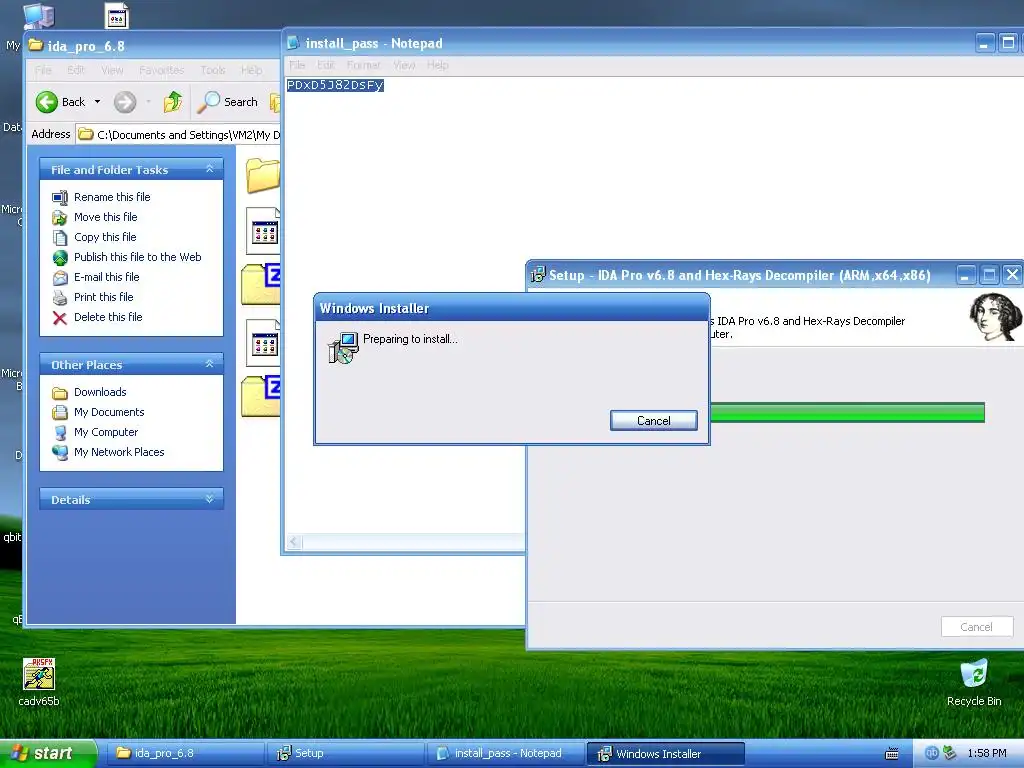Open the File menu in Notepad
Image resolution: width=1024 pixels, height=768 pixels.
tap(297, 65)
